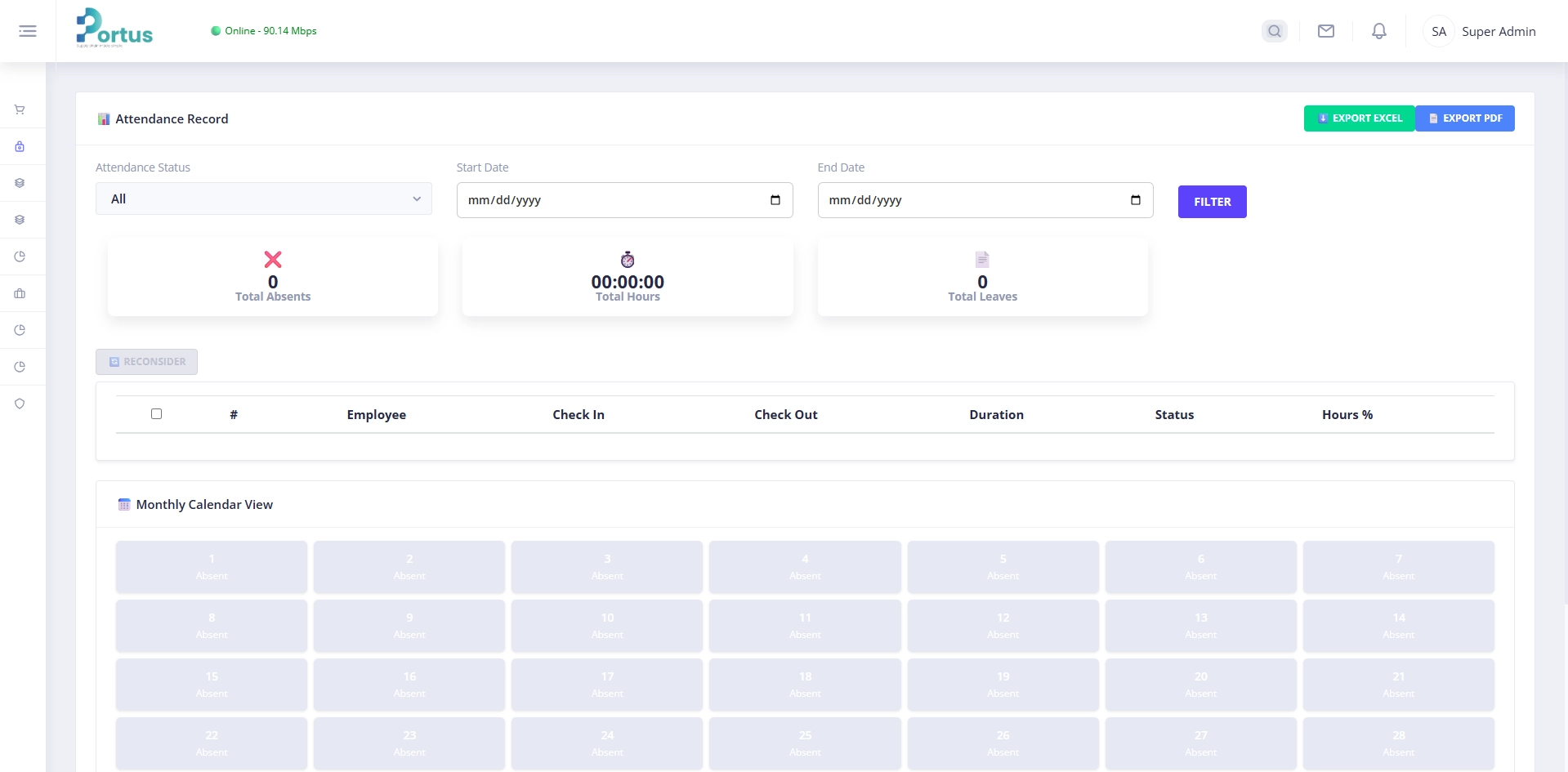1568x772 pixels.
Task: Open the lock icon in sidebar
Action: tap(20, 146)
